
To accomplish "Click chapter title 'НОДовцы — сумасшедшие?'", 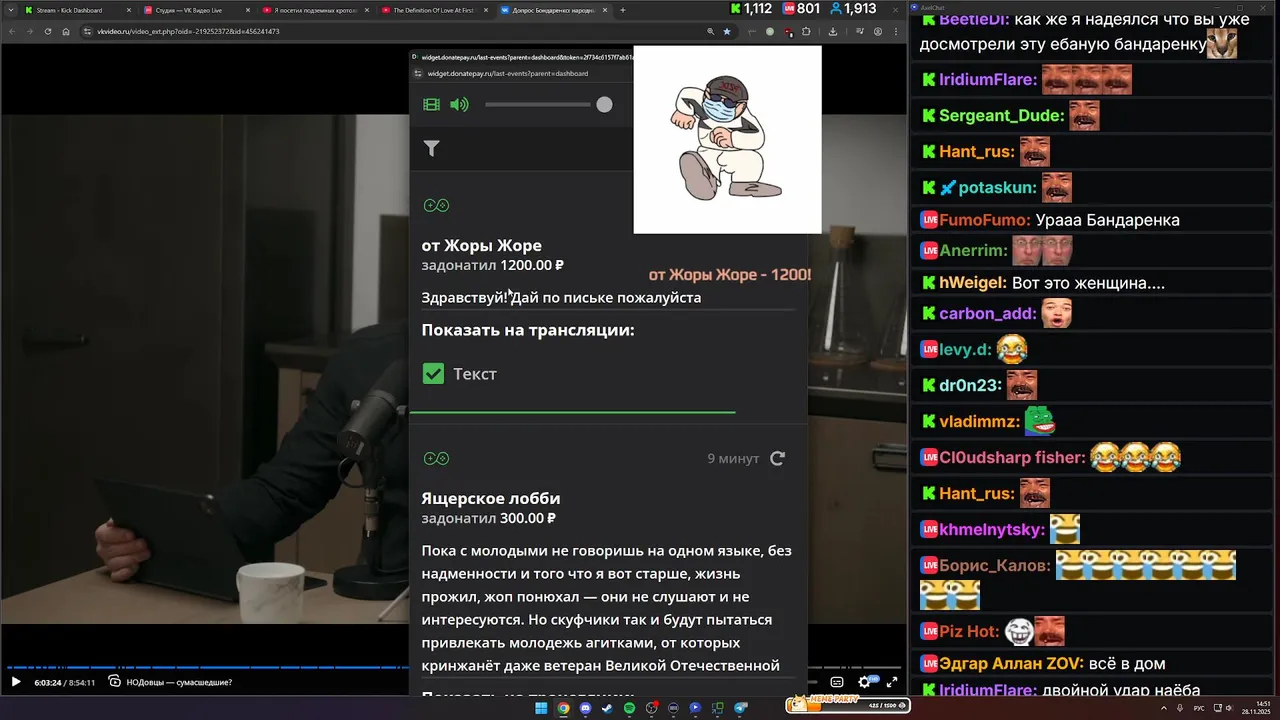I will point(179,682).
